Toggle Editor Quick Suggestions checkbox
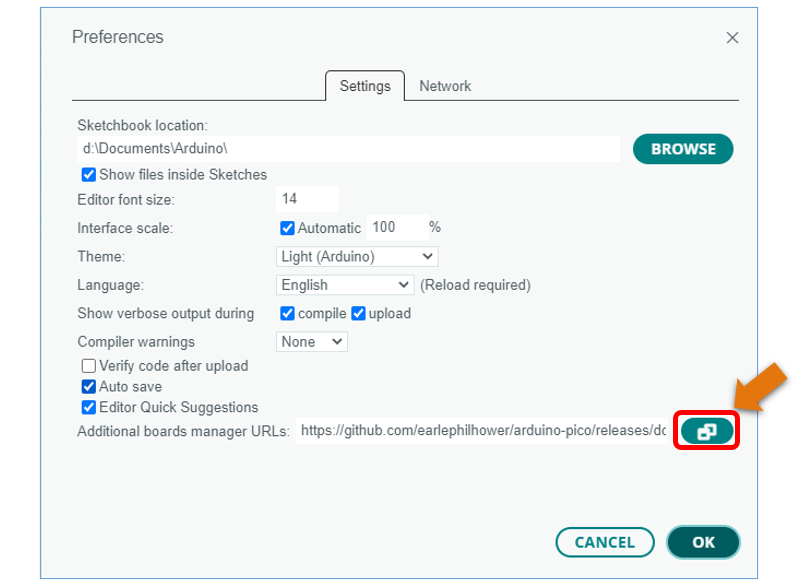This screenshot has height=588, width=800. [x=89, y=407]
